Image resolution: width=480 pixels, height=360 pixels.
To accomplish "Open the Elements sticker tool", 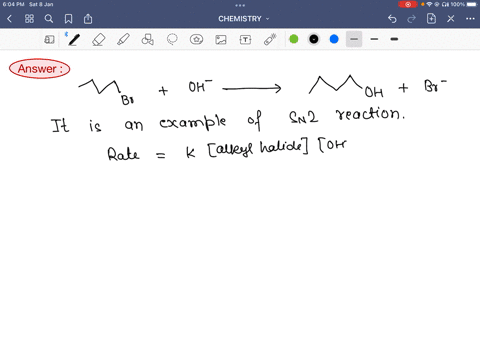I will pyautogui.click(x=196, y=40).
